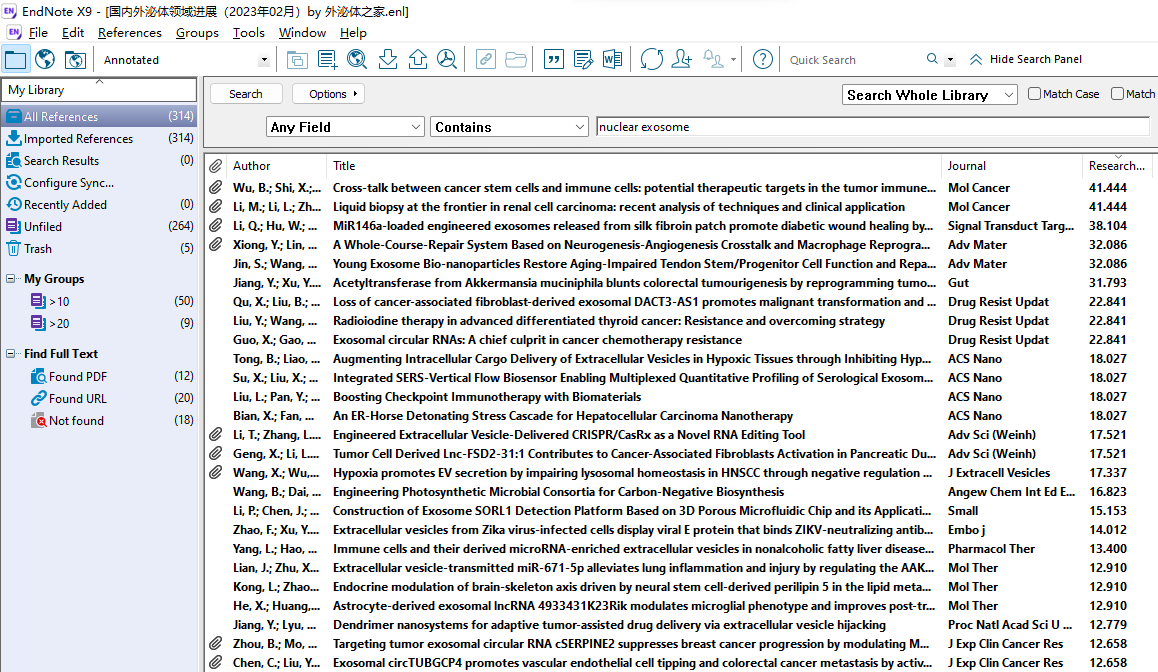Image resolution: width=1158 pixels, height=672 pixels.
Task: Collapse the My Groups group set
Action: coord(10,278)
